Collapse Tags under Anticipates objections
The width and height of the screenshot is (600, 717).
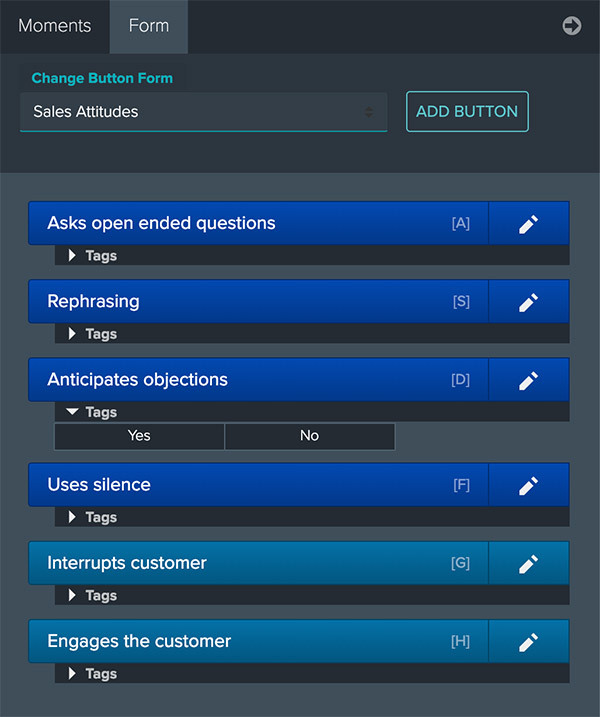tap(93, 412)
